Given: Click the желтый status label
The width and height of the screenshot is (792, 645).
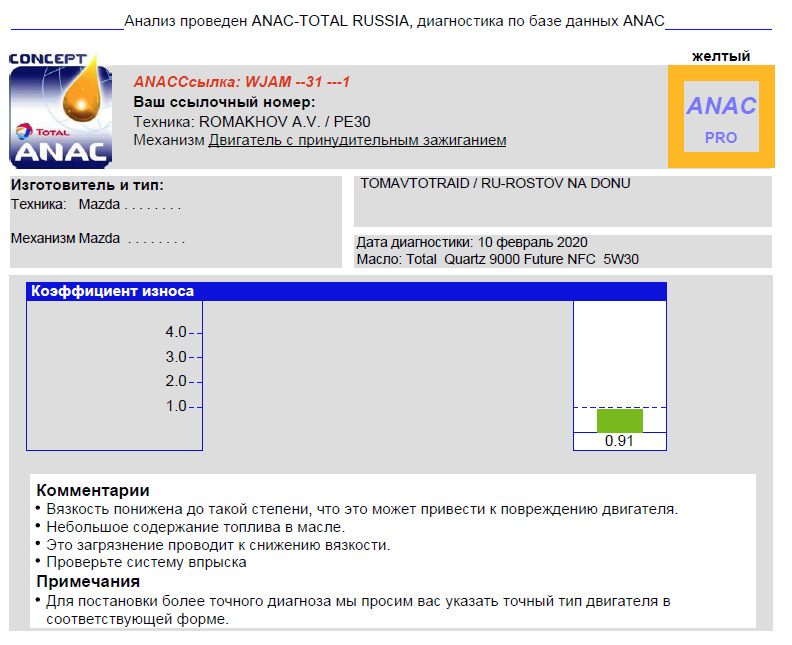Looking at the screenshot, I should point(721,56).
